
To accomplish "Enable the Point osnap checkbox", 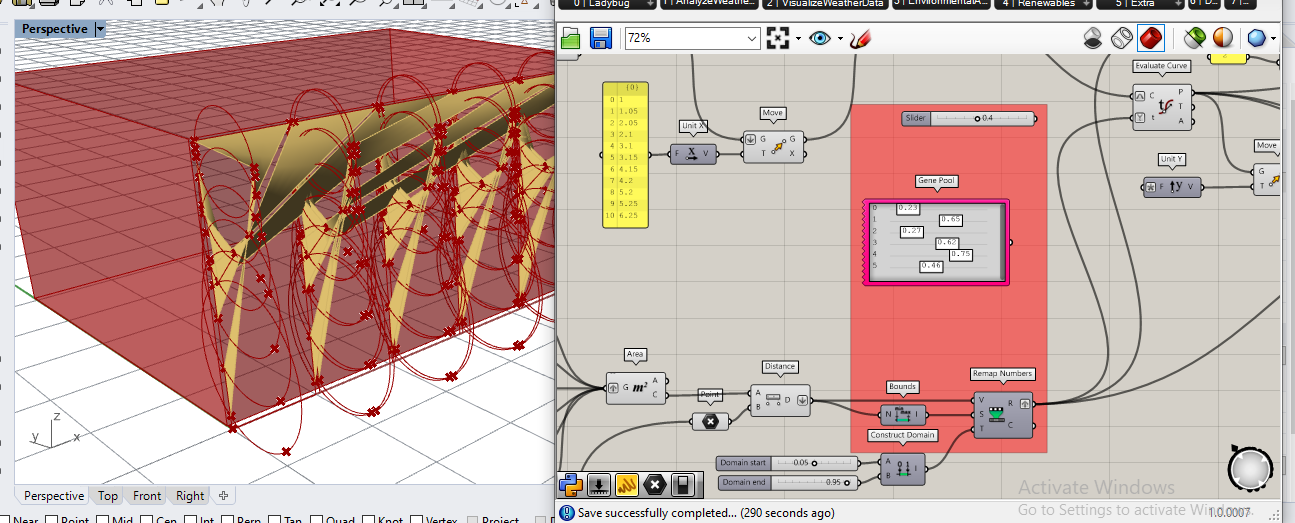I will (x=52, y=520).
